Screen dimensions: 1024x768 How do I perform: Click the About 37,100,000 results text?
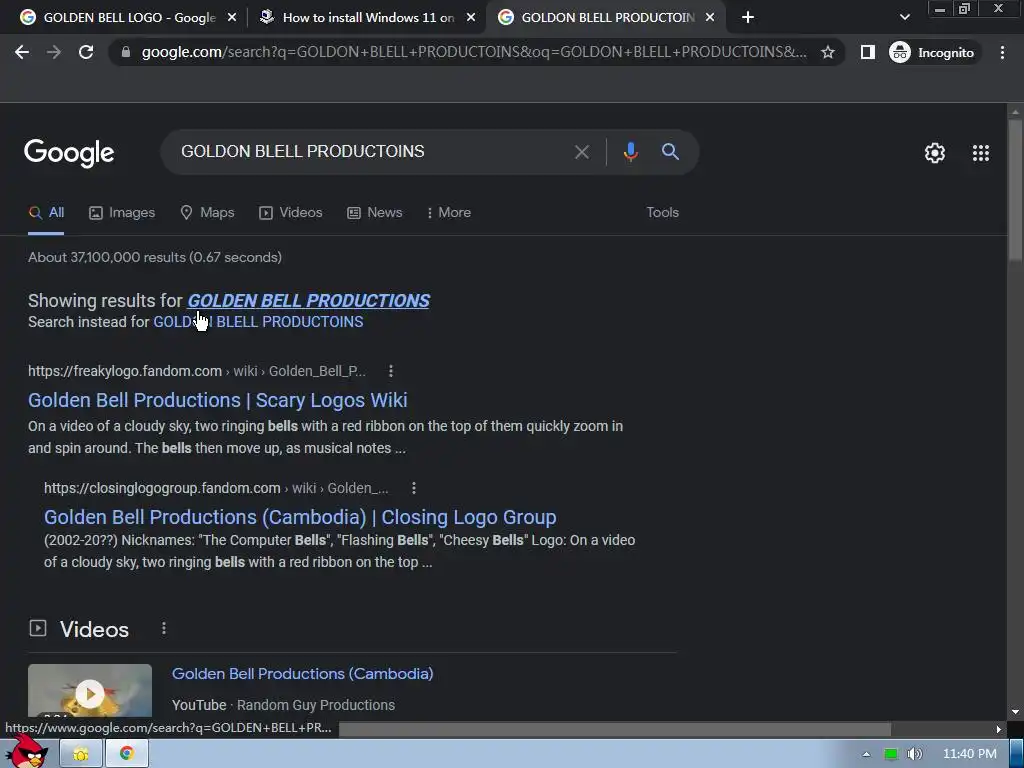pos(155,257)
